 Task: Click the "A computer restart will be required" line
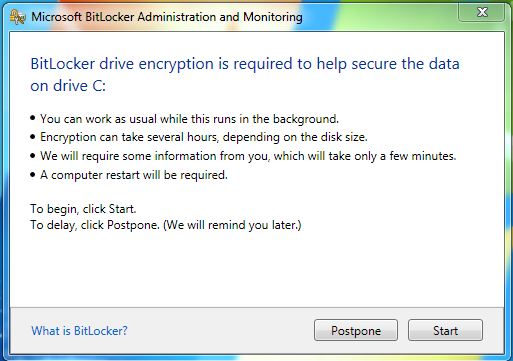point(134,175)
